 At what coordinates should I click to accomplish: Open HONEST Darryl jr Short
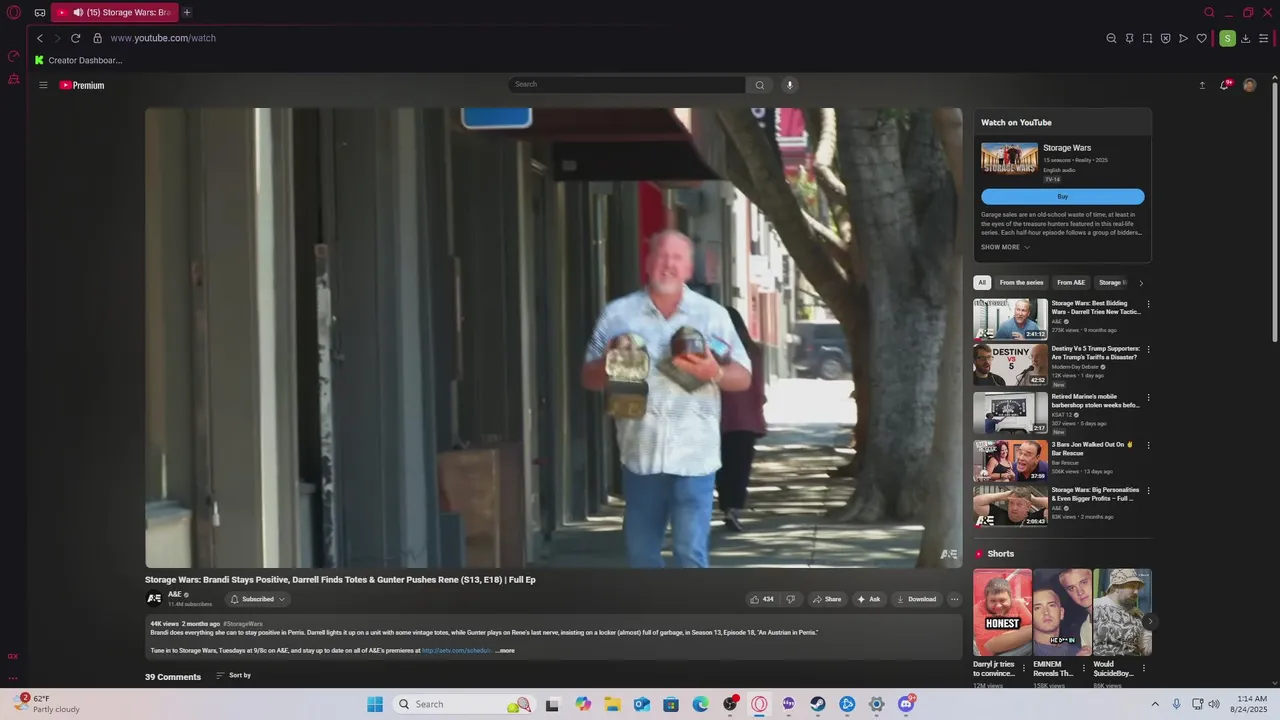point(1002,612)
